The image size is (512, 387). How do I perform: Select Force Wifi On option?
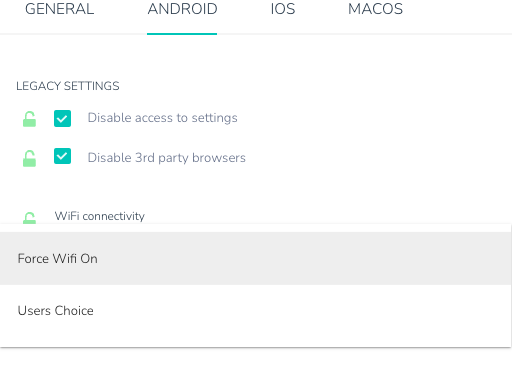click(x=256, y=258)
